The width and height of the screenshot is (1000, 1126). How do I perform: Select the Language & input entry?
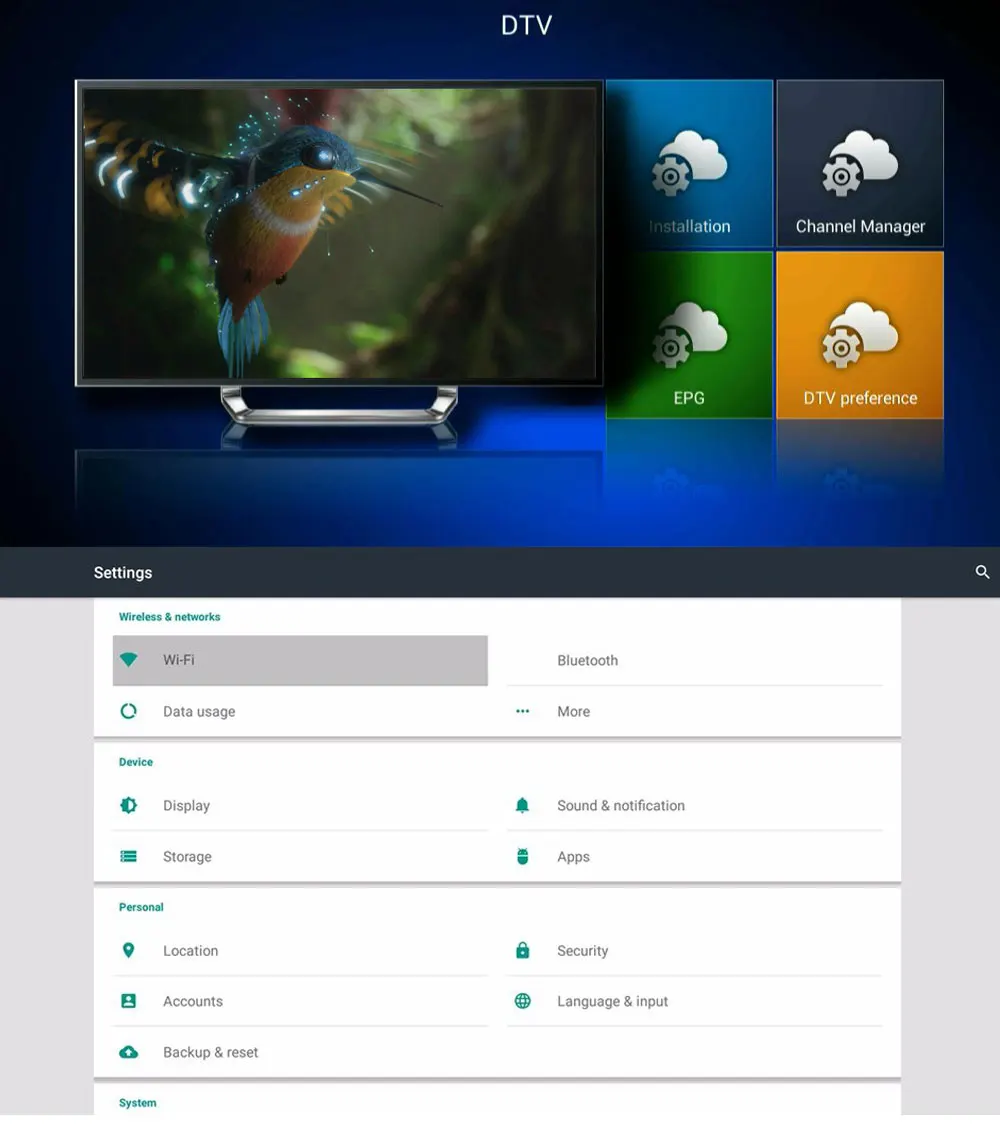[x=695, y=1000]
